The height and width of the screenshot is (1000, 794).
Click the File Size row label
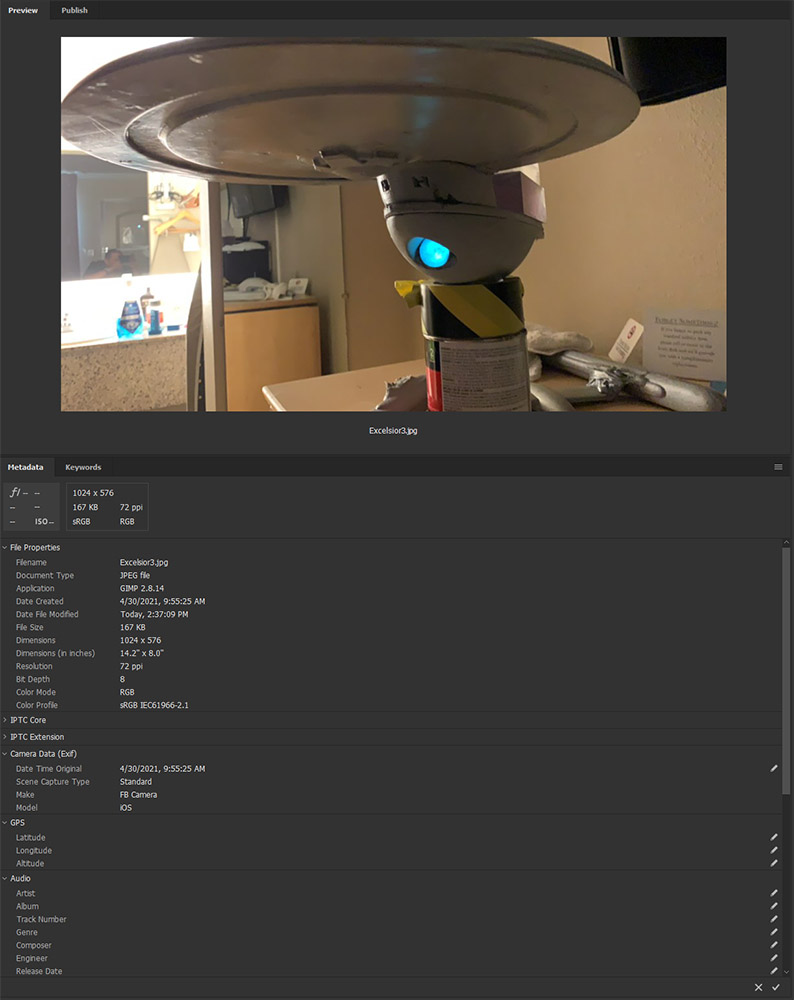29,627
